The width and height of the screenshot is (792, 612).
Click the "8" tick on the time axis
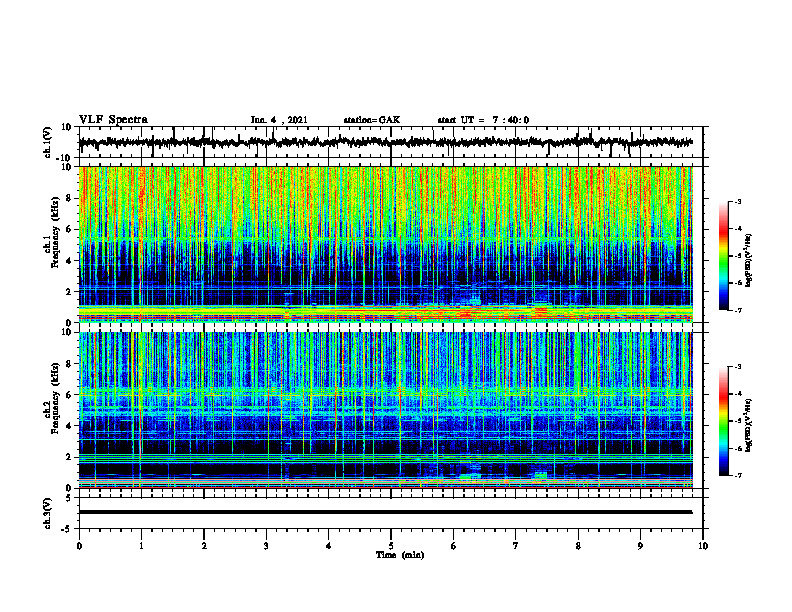point(578,546)
